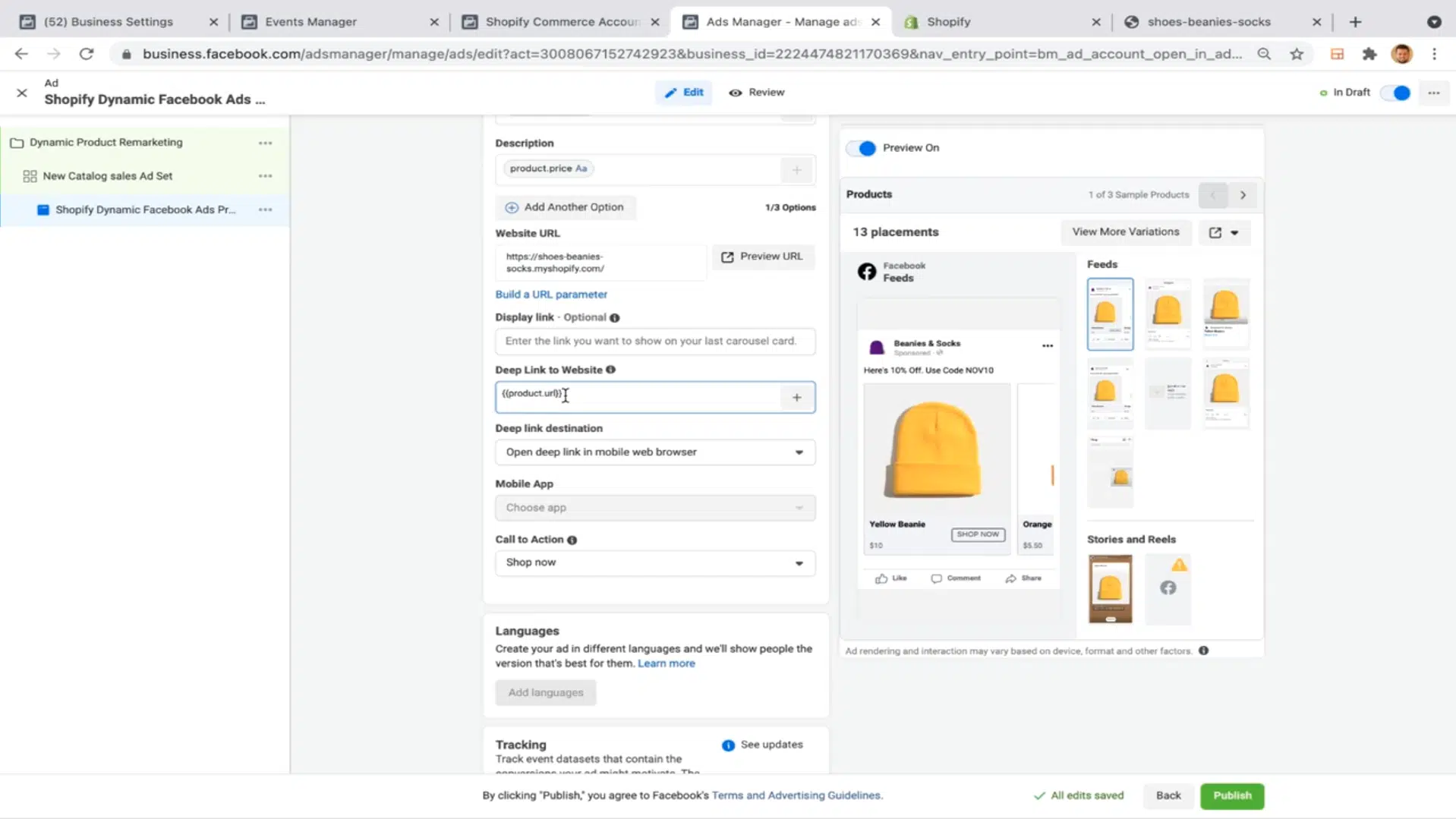Open the three-dot menu beside the In Draft toggle

(1434, 92)
